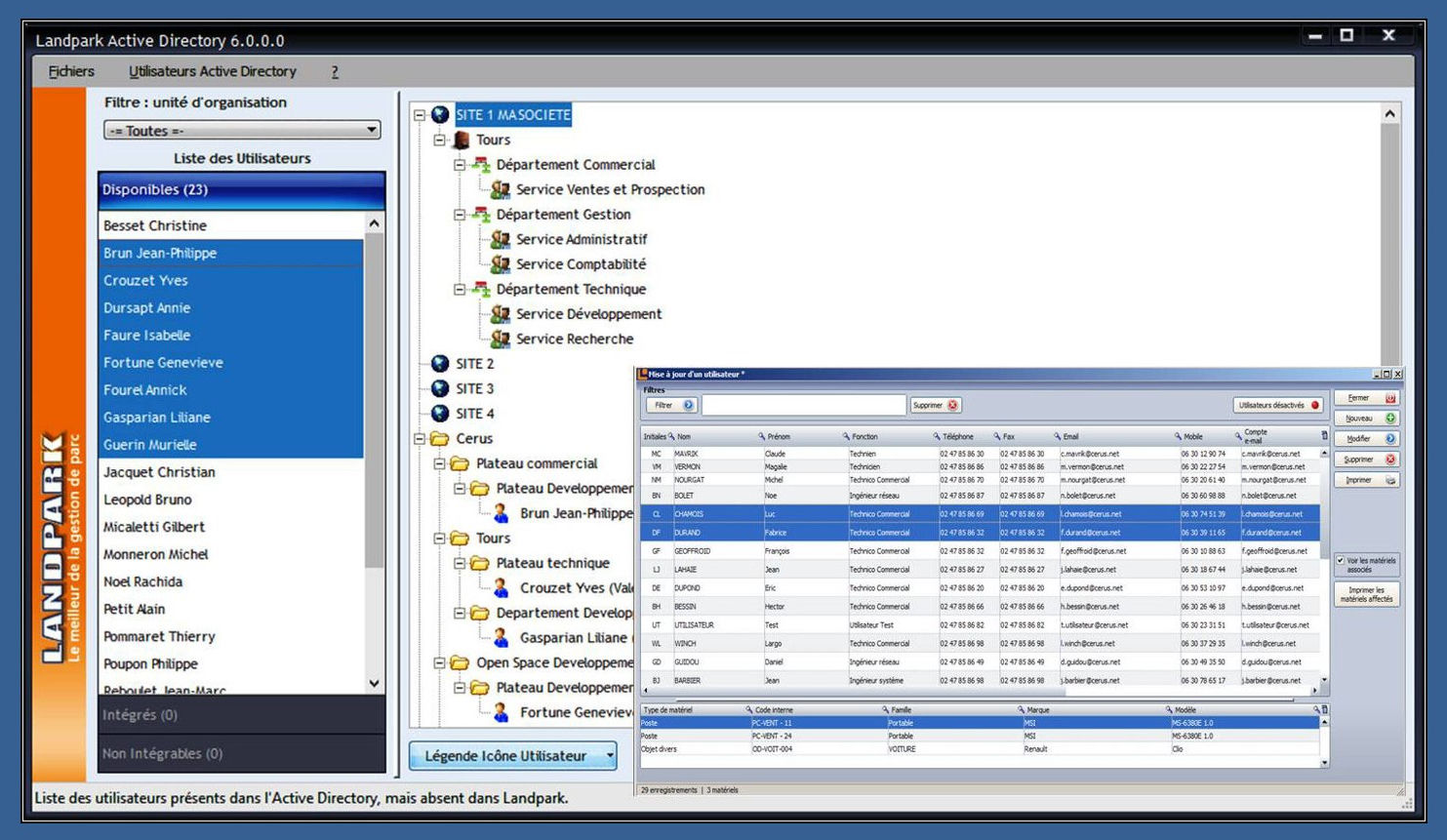The image size is (1447, 840).
Task: Click the Département Gestion org icon
Action: coord(481,215)
